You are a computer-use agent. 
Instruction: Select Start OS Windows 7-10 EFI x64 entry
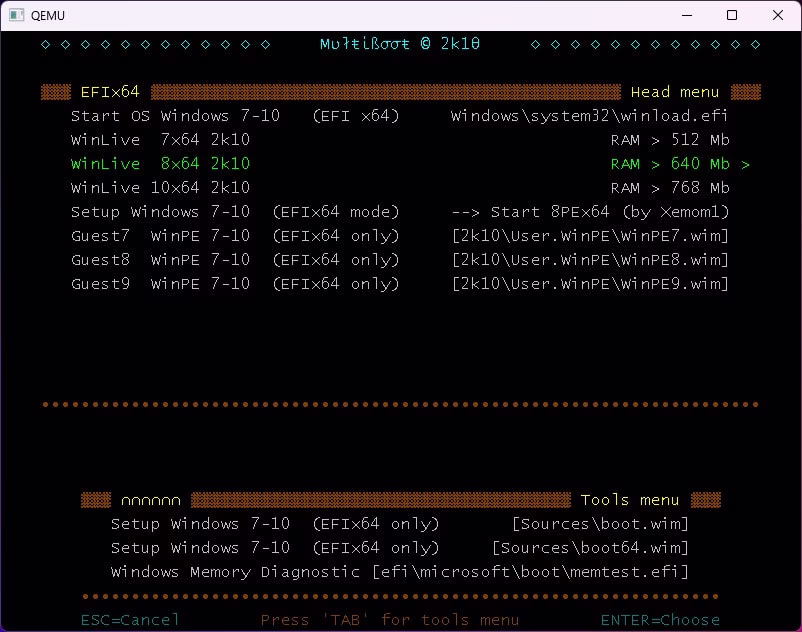399,116
